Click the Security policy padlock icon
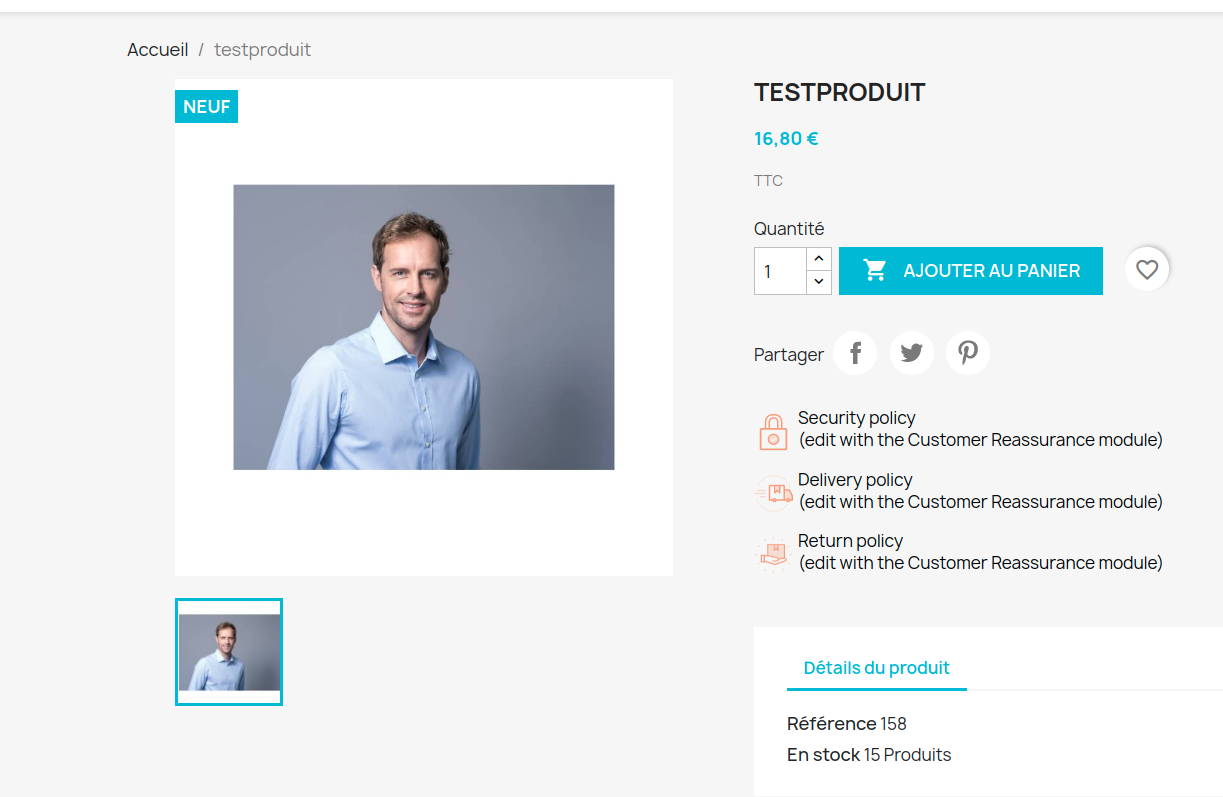 (x=772, y=428)
